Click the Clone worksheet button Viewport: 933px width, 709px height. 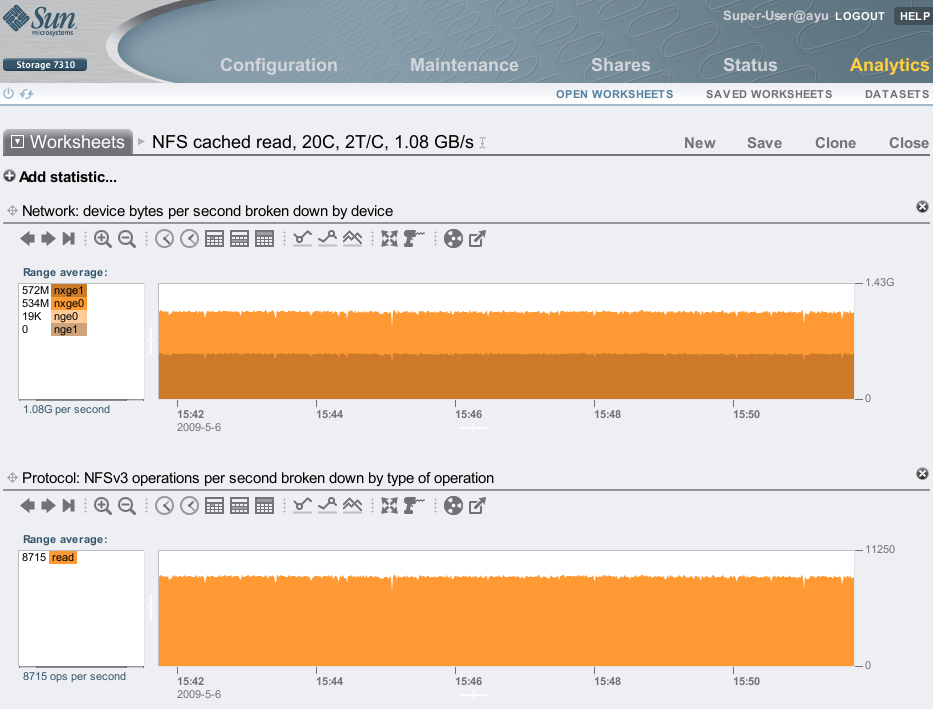click(x=835, y=143)
